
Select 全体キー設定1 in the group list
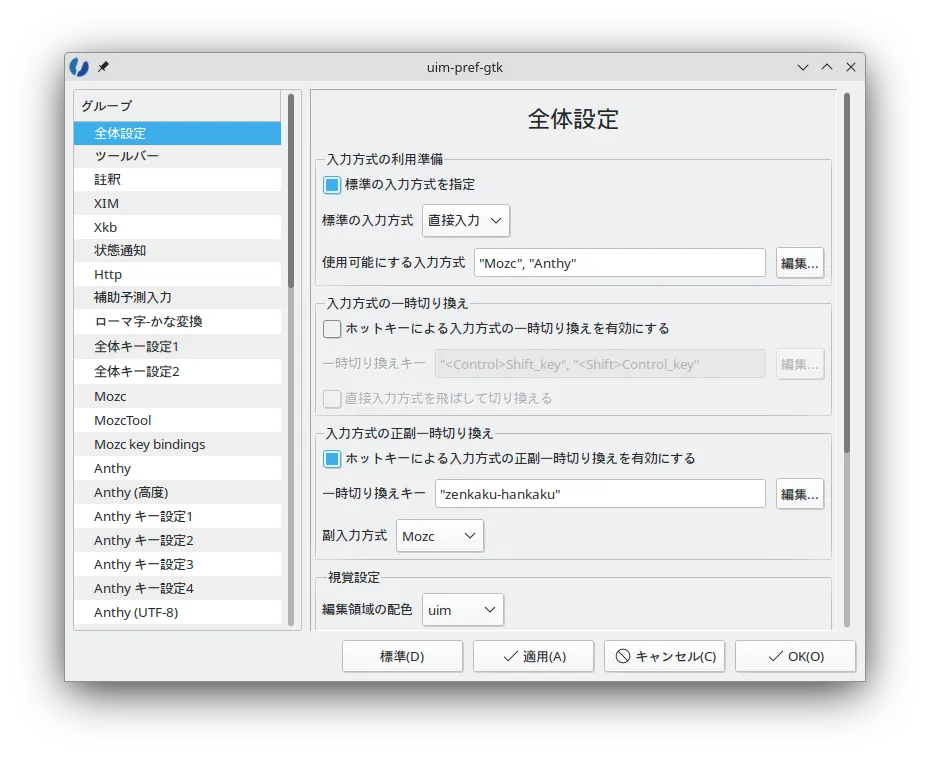tap(177, 346)
